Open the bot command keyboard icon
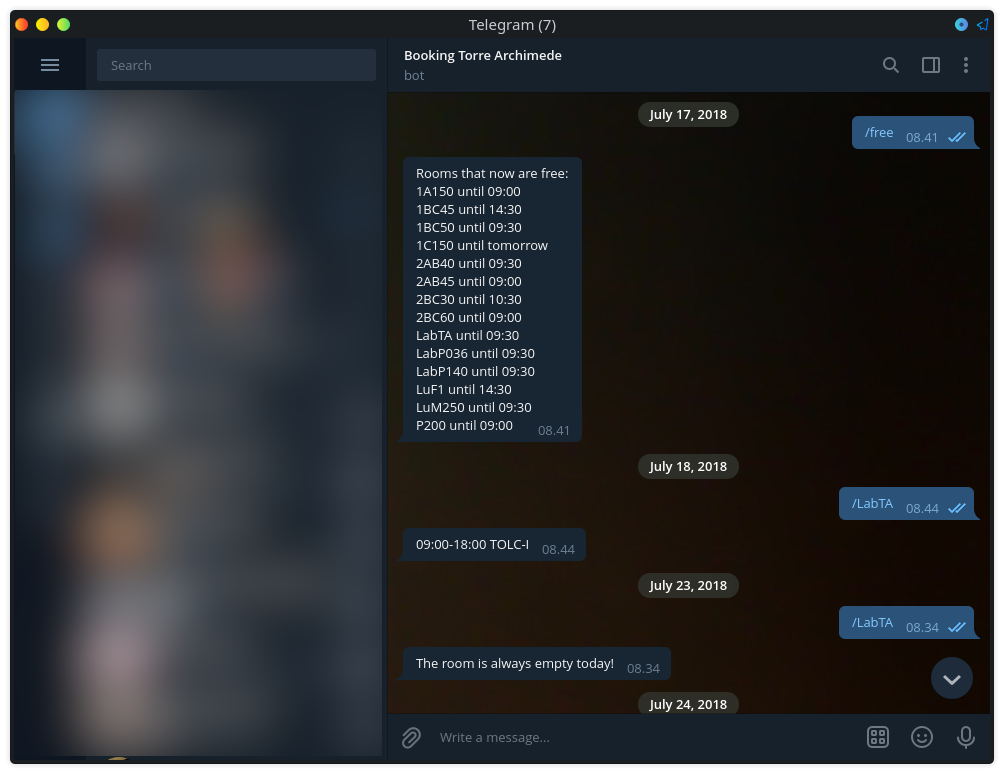This screenshot has height=774, width=1004. [x=877, y=737]
